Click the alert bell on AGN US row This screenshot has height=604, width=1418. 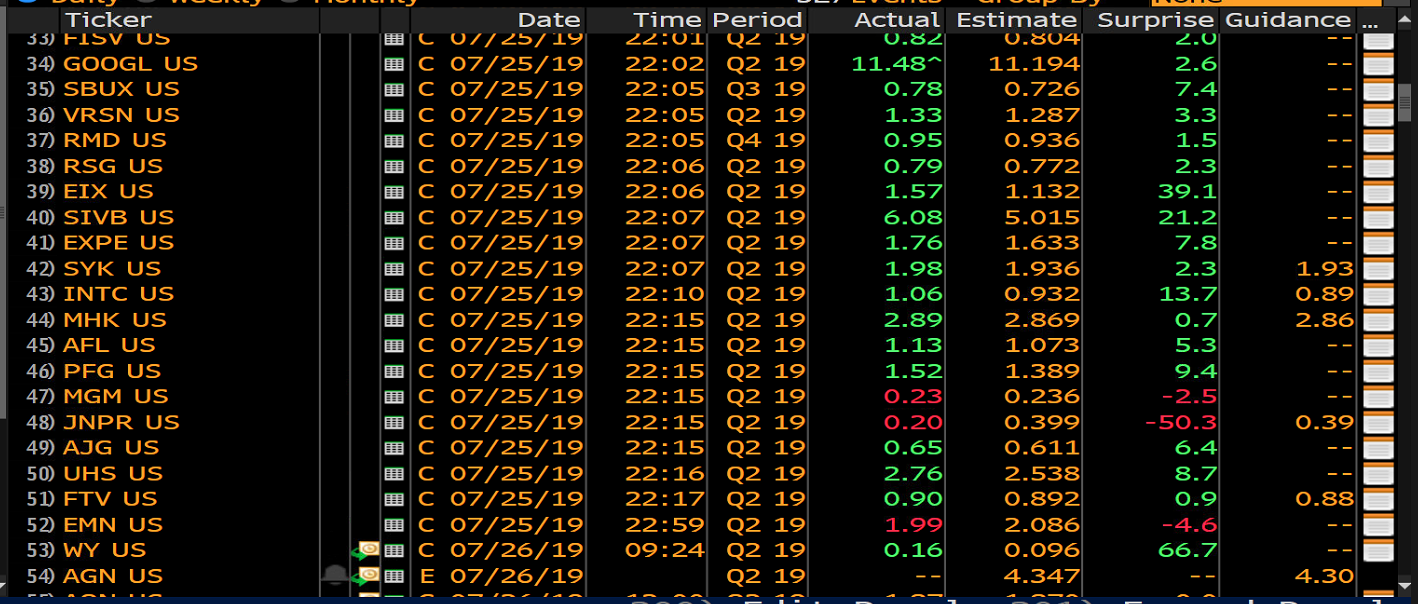[334, 576]
